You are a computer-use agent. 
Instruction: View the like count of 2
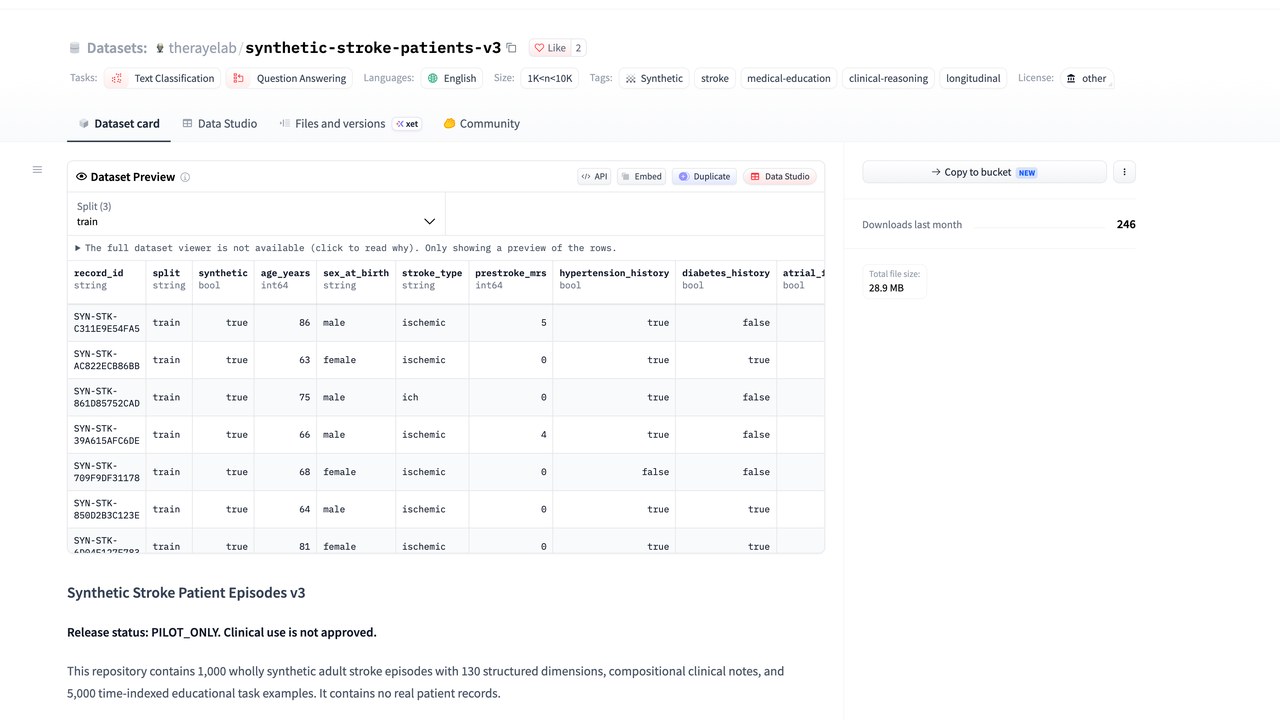(578, 48)
